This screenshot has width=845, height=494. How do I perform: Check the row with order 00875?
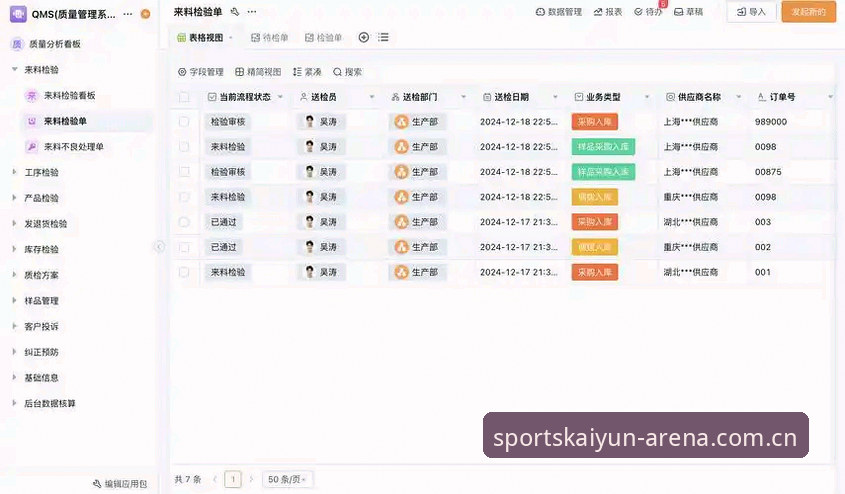pos(184,172)
